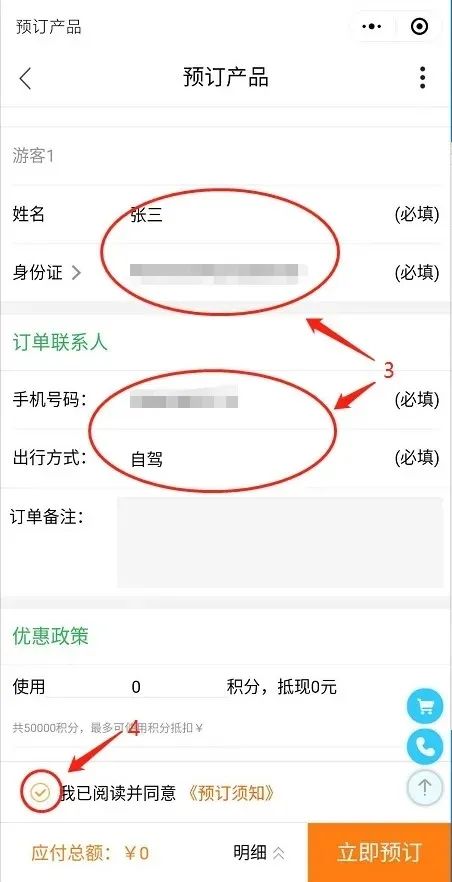Screen dimensions: 452x882
Task: Open the vertical three-dot options menu
Action: coord(422,78)
